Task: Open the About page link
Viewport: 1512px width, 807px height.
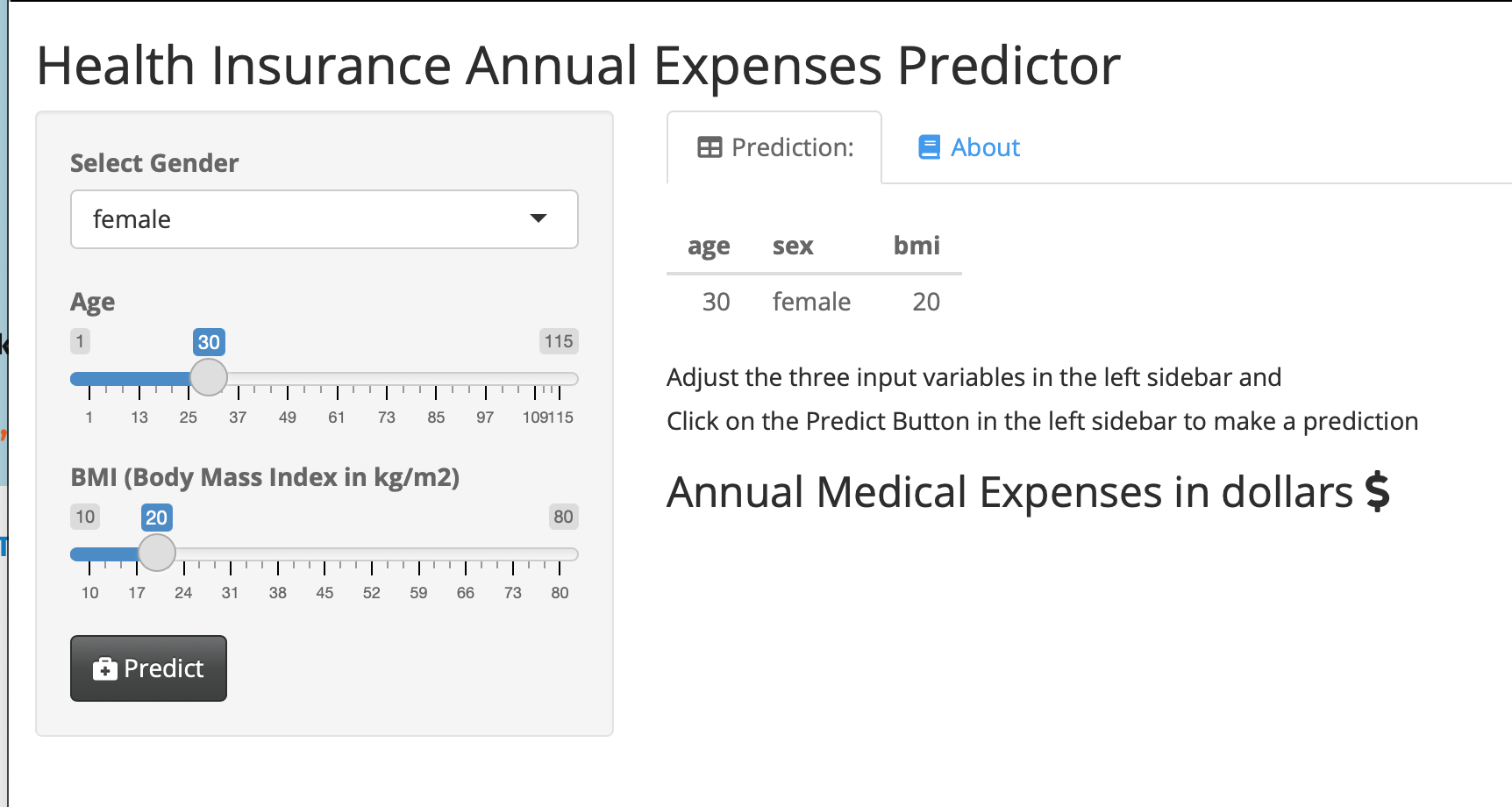Action: tap(984, 146)
